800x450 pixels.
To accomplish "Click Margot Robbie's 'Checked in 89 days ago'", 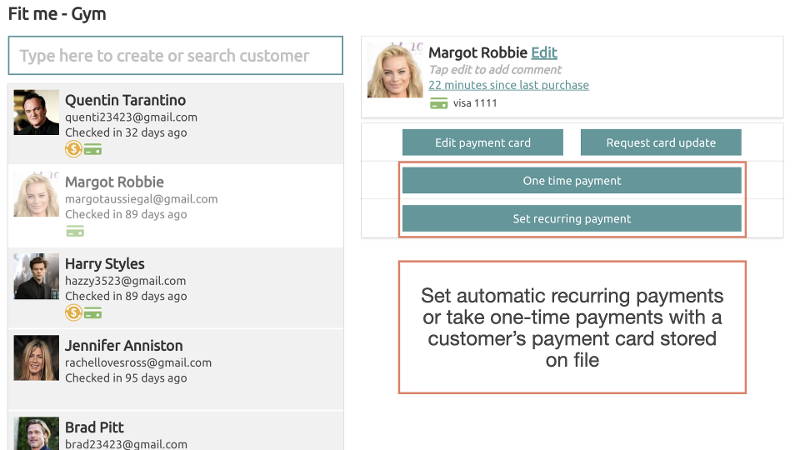I will pyautogui.click(x=126, y=214).
